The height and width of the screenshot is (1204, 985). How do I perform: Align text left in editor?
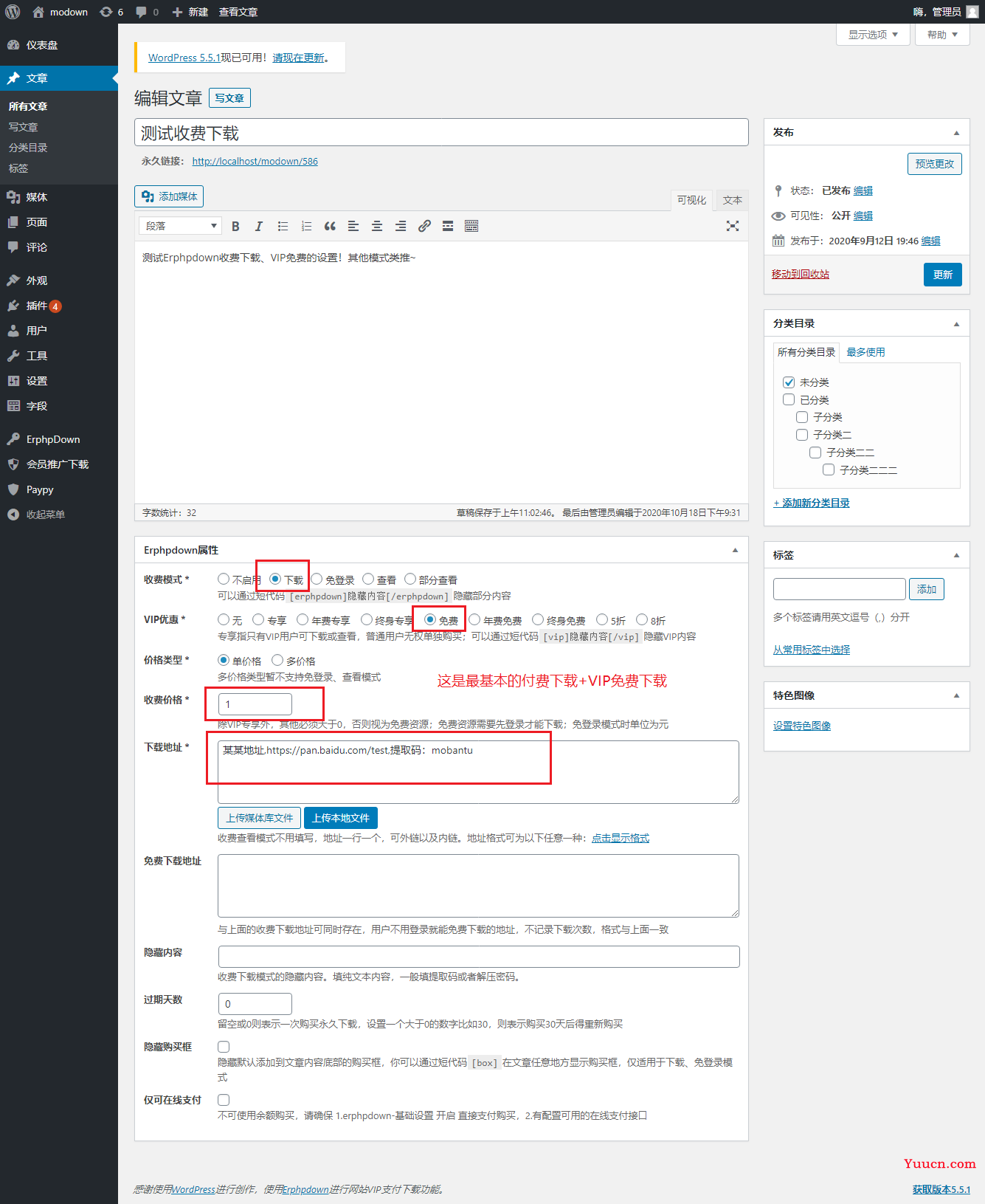click(353, 226)
